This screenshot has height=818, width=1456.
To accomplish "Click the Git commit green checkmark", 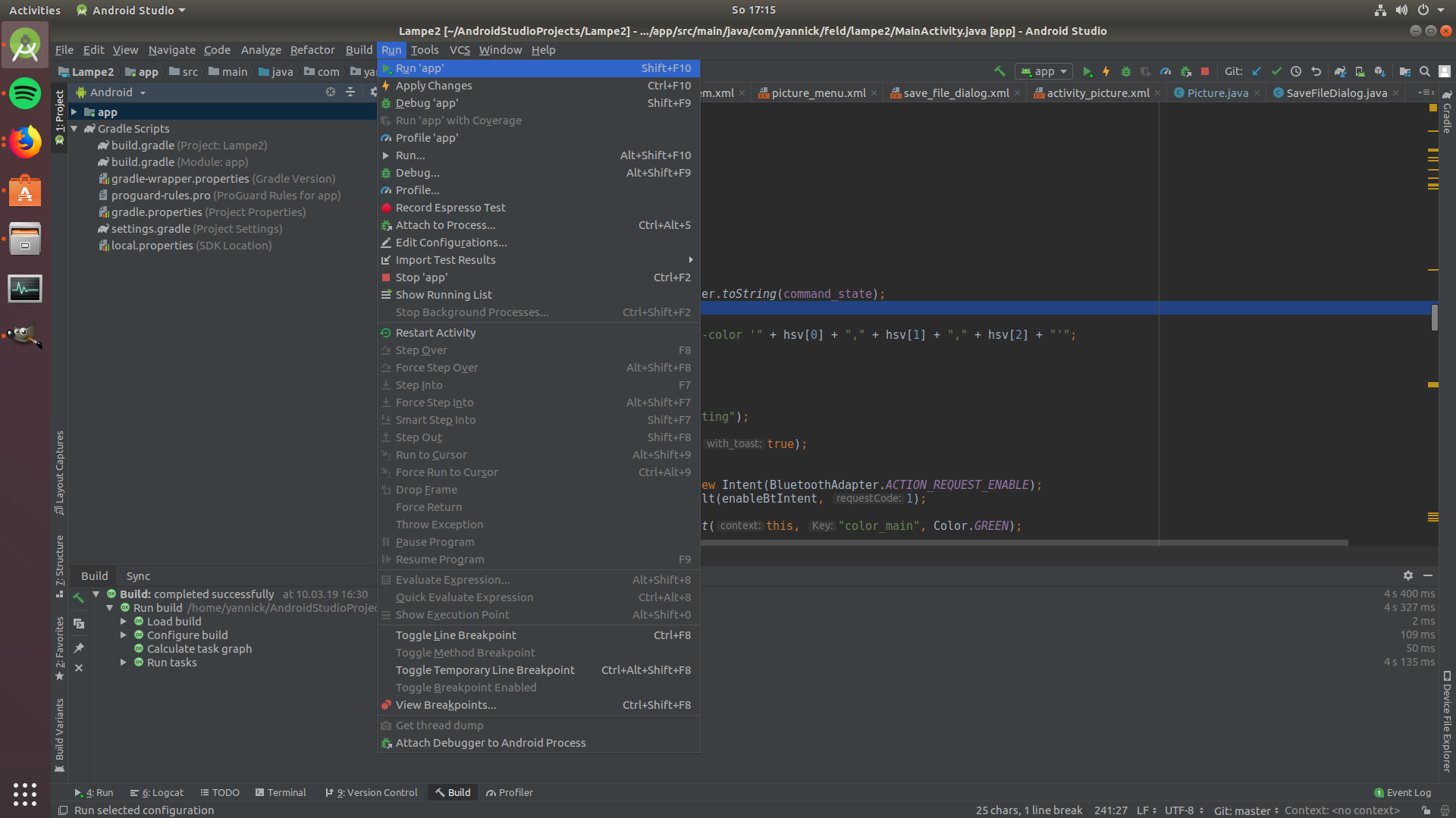I will [x=1276, y=71].
